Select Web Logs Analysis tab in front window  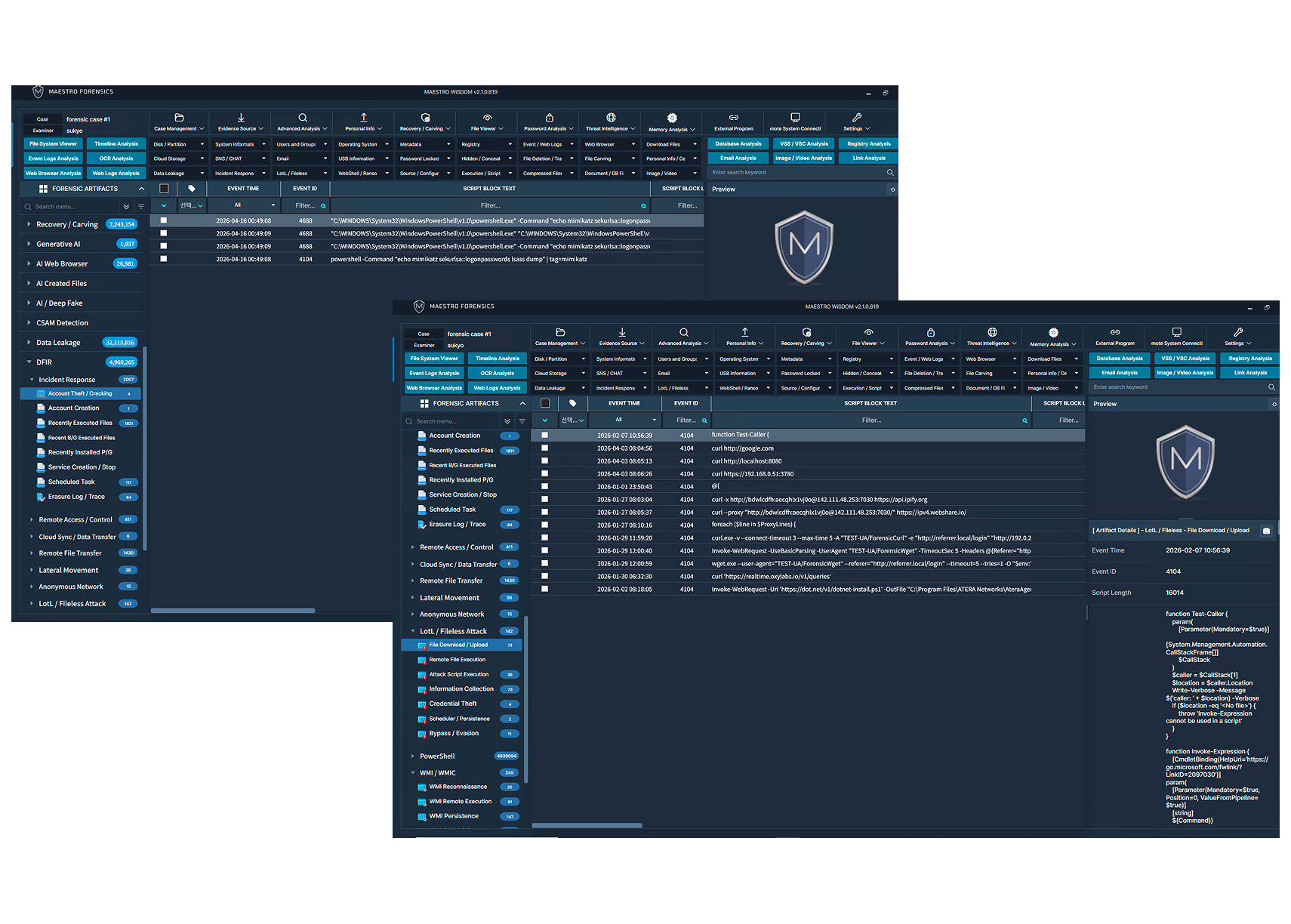498,388
